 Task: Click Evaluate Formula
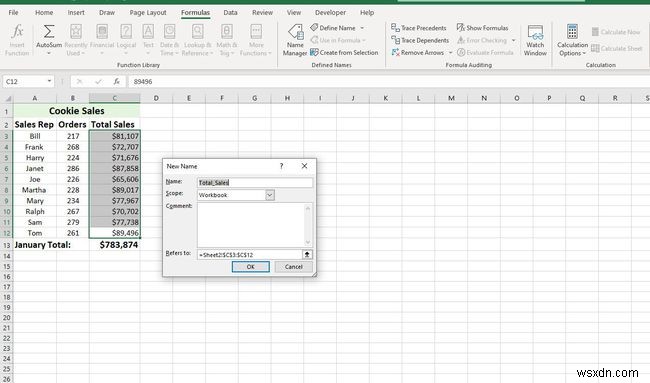click(x=485, y=53)
